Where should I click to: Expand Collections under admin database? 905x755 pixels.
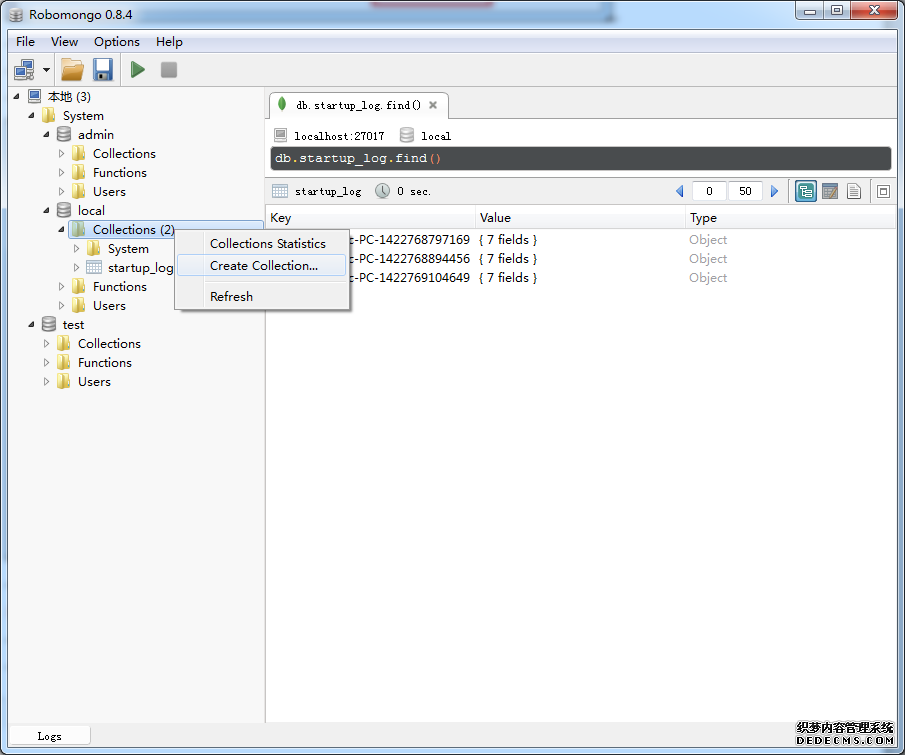tap(61, 154)
